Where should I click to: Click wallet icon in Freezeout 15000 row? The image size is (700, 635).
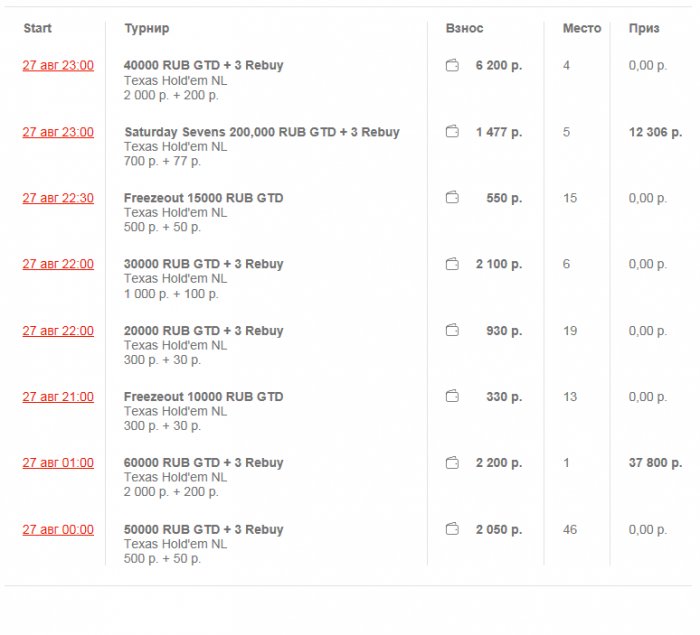tap(452, 198)
